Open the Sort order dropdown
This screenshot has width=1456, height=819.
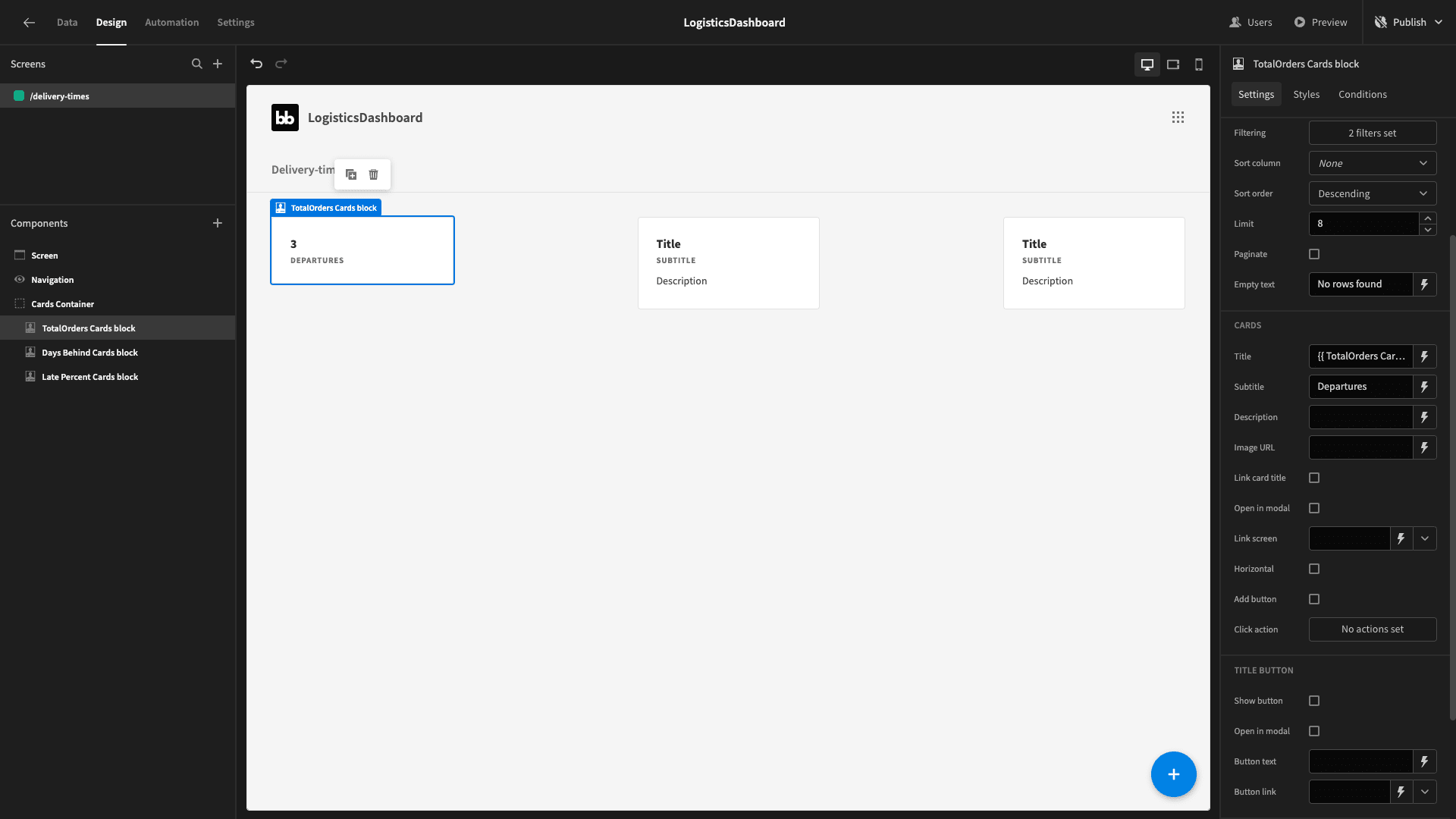pos(1373,193)
